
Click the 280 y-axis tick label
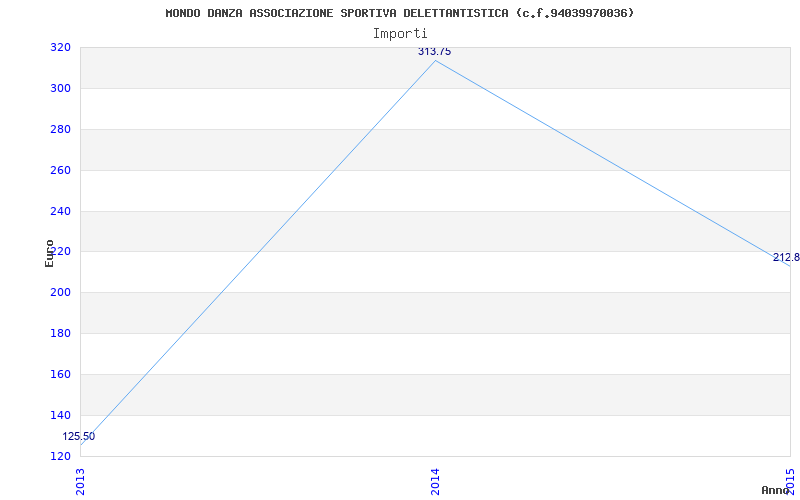pyautogui.click(x=59, y=130)
